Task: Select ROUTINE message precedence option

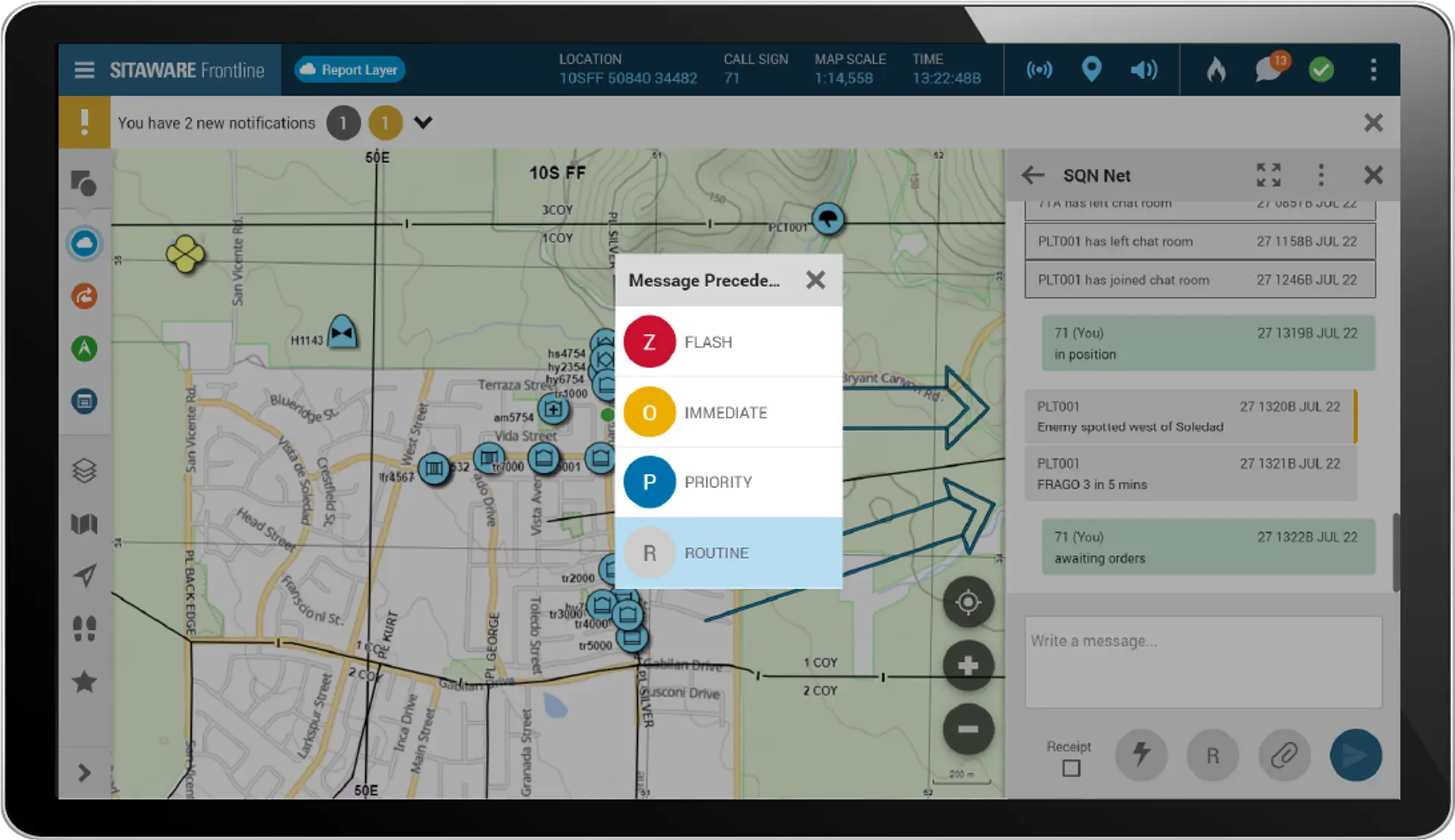Action: point(728,552)
